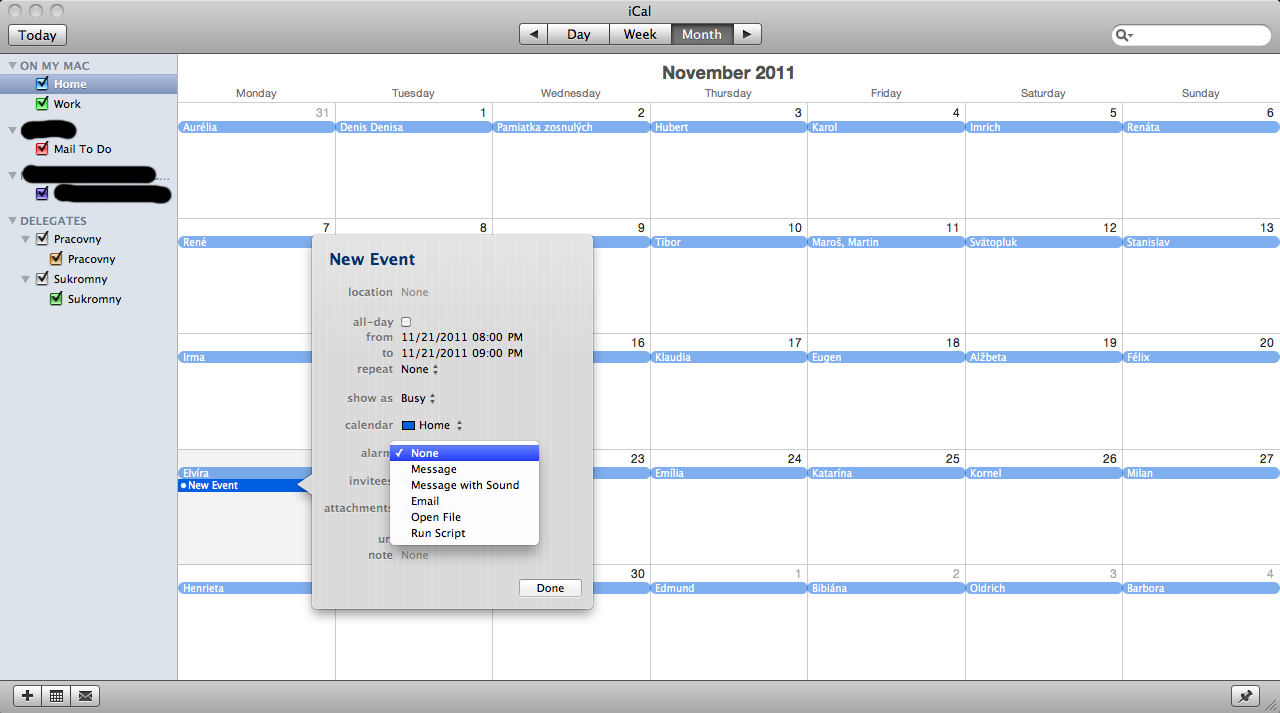Click the from date 11/21/2011 08:00 PM

(462, 337)
